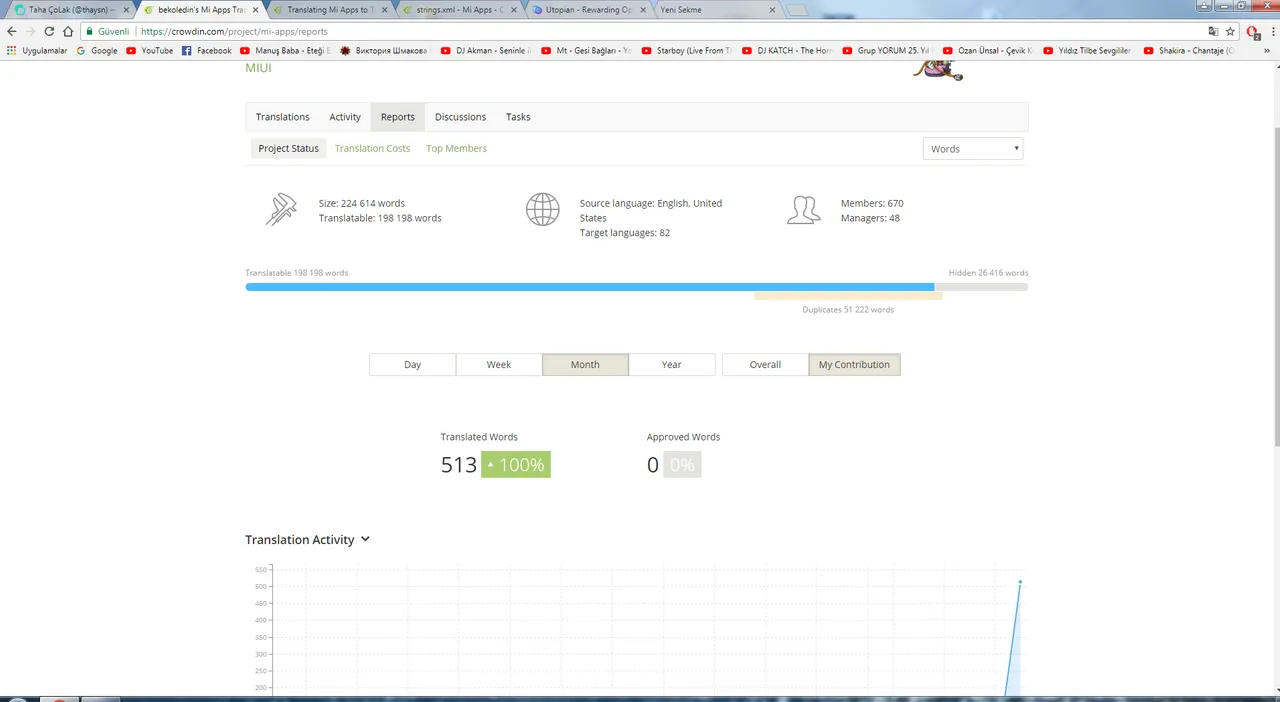Close the Yeni Sekme browser tab
This screenshot has height=702, width=1280.
pos(771,10)
